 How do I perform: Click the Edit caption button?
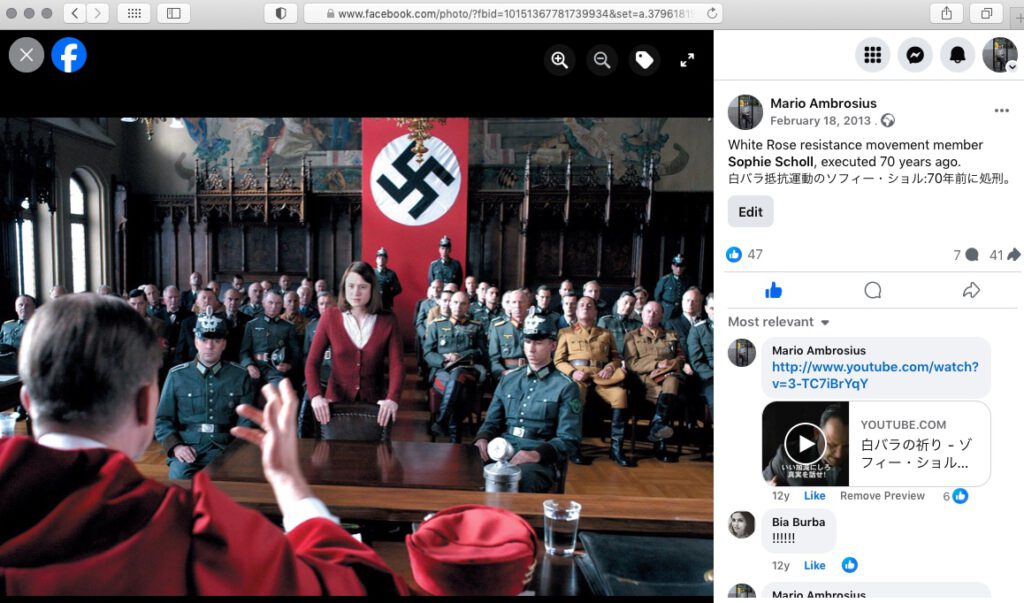tap(750, 212)
